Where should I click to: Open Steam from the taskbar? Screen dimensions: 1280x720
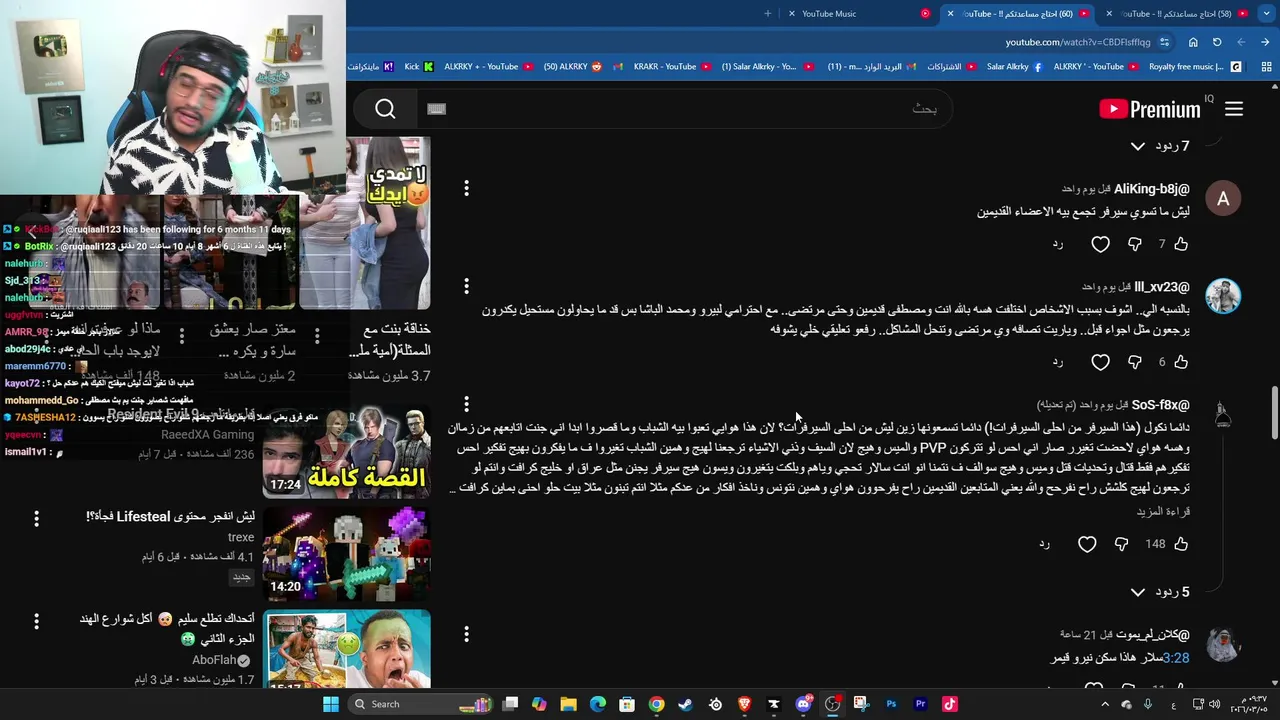(x=685, y=704)
